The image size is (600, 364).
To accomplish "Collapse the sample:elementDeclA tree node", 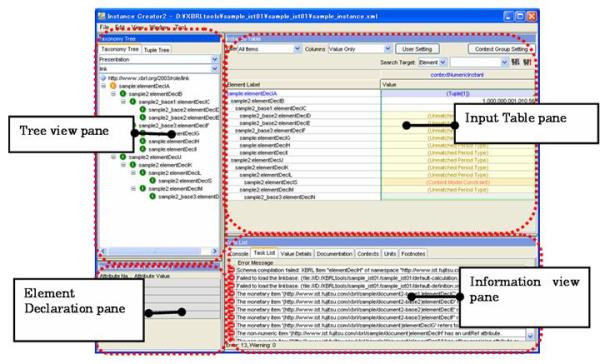I will pos(103,86).
